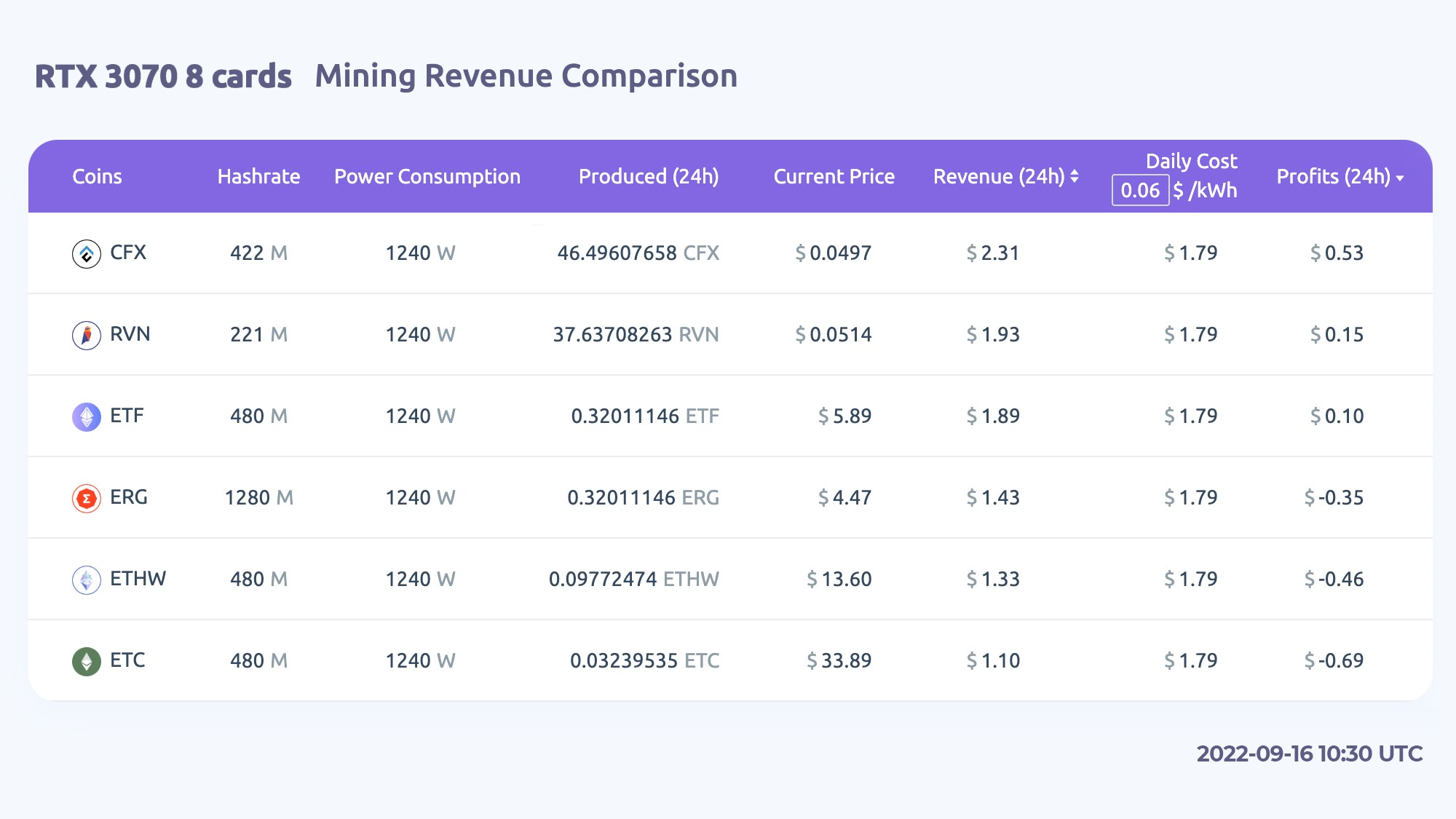Click 0.32011146 ETF produced value

pyautogui.click(x=645, y=416)
